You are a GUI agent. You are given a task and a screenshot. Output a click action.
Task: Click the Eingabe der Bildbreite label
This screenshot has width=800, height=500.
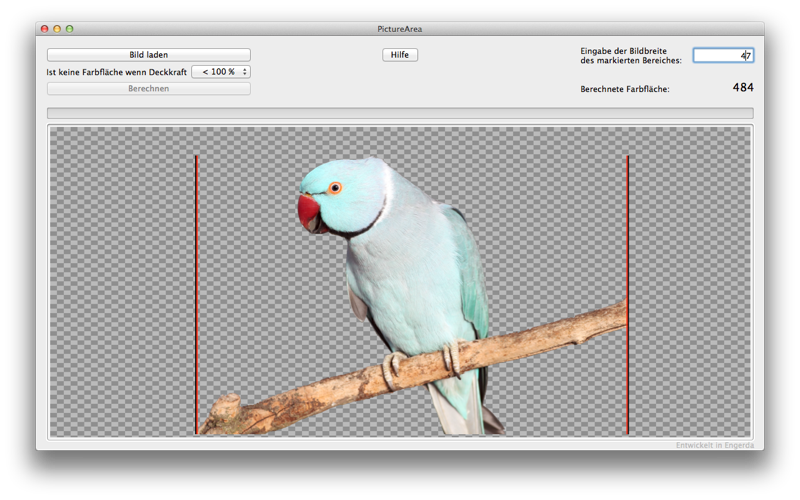tap(631, 56)
